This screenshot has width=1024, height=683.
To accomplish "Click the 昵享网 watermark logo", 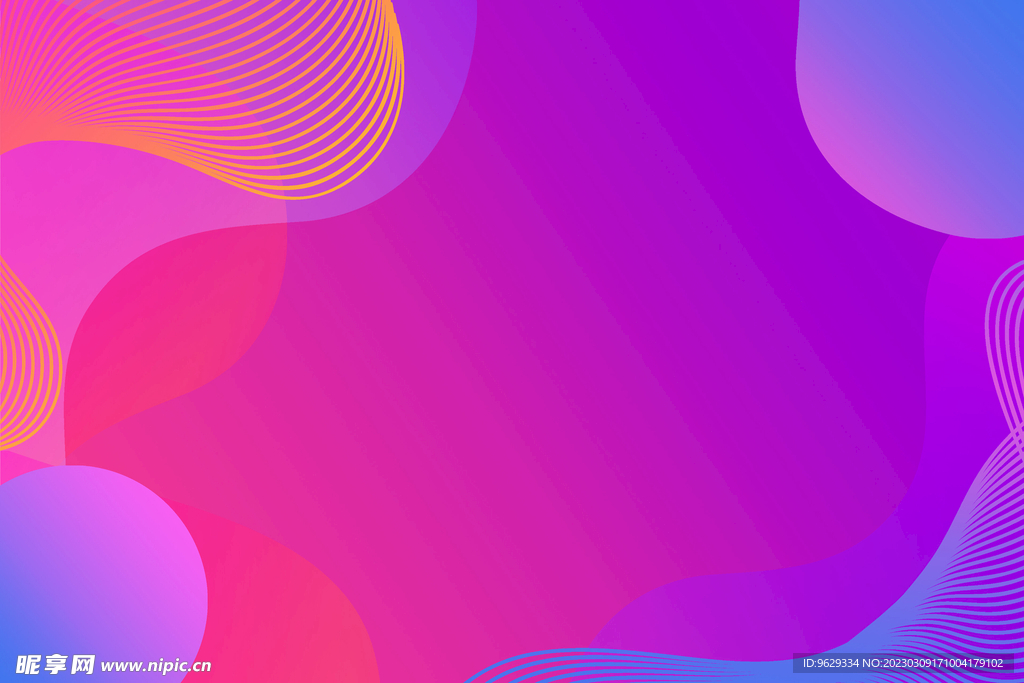I will pyautogui.click(x=55, y=664).
